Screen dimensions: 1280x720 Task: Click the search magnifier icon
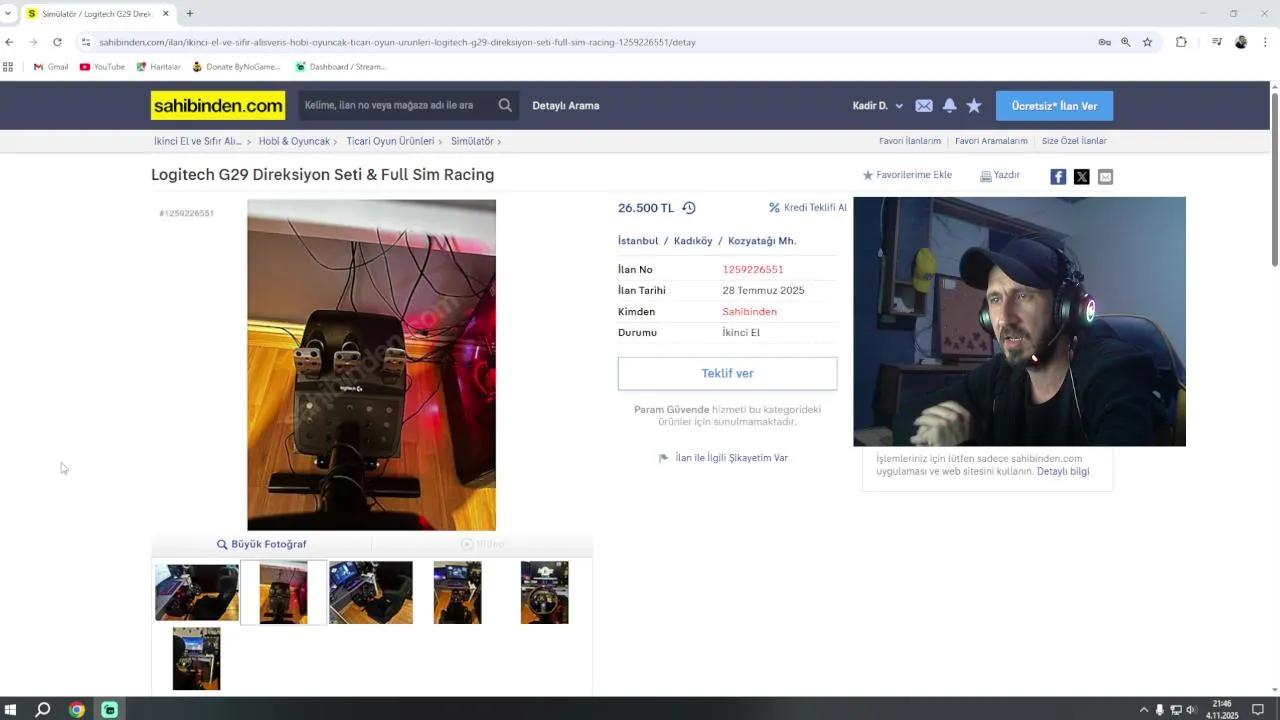click(x=505, y=105)
